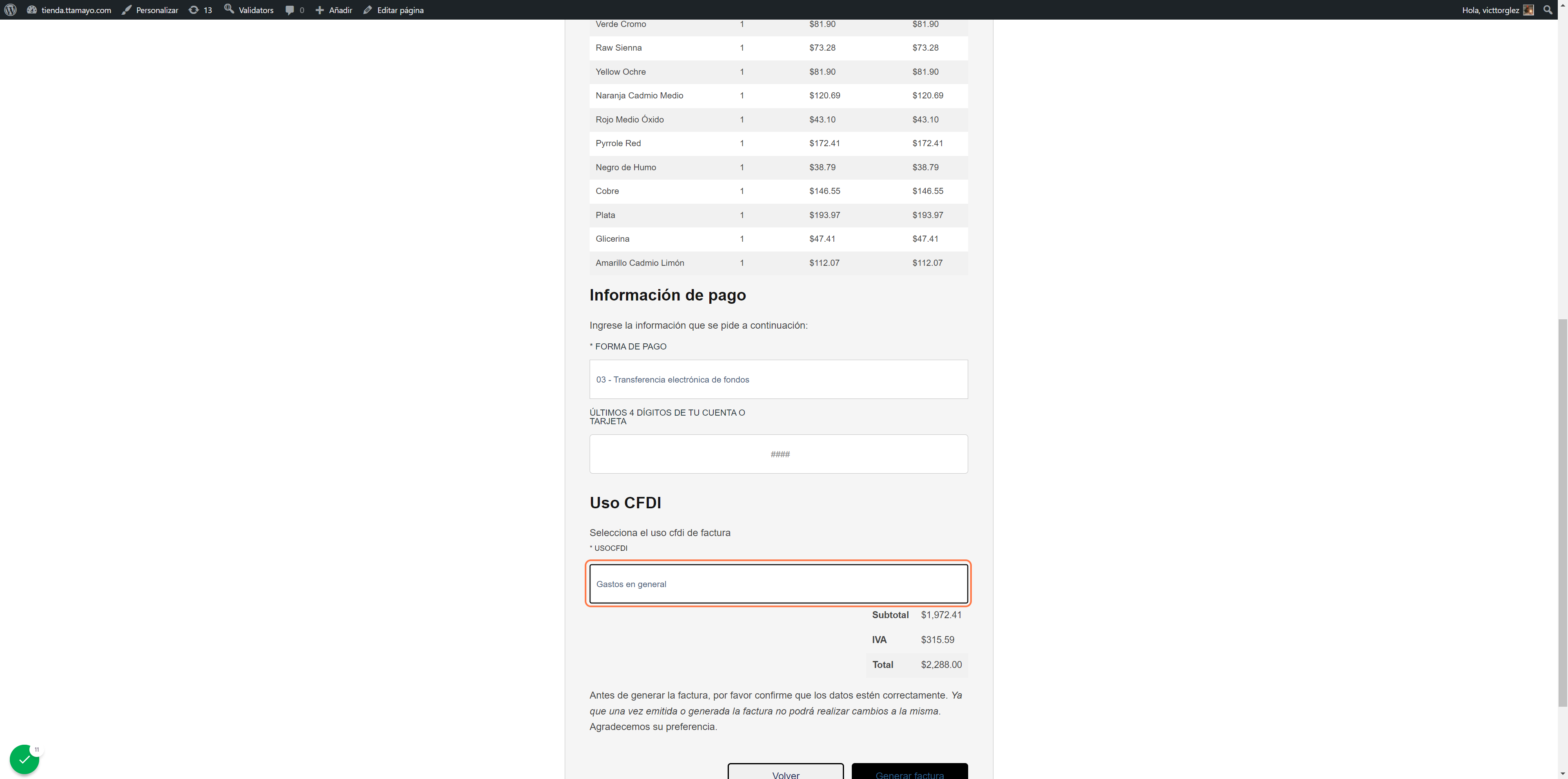Click the user avatar thumbnail
Viewport: 1568px width, 779px height.
[1528, 10]
